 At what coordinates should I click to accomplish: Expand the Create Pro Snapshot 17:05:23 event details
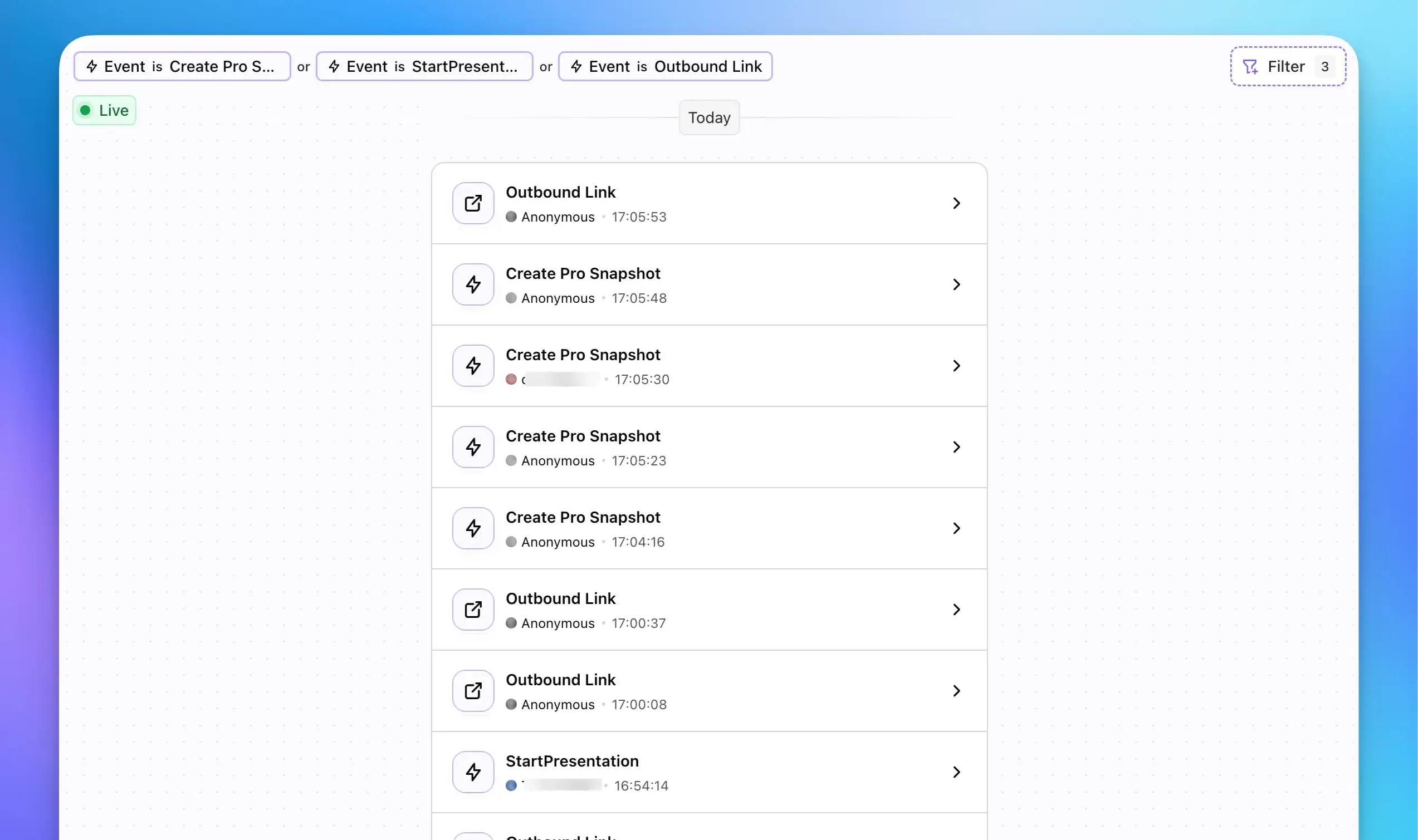tap(956, 446)
